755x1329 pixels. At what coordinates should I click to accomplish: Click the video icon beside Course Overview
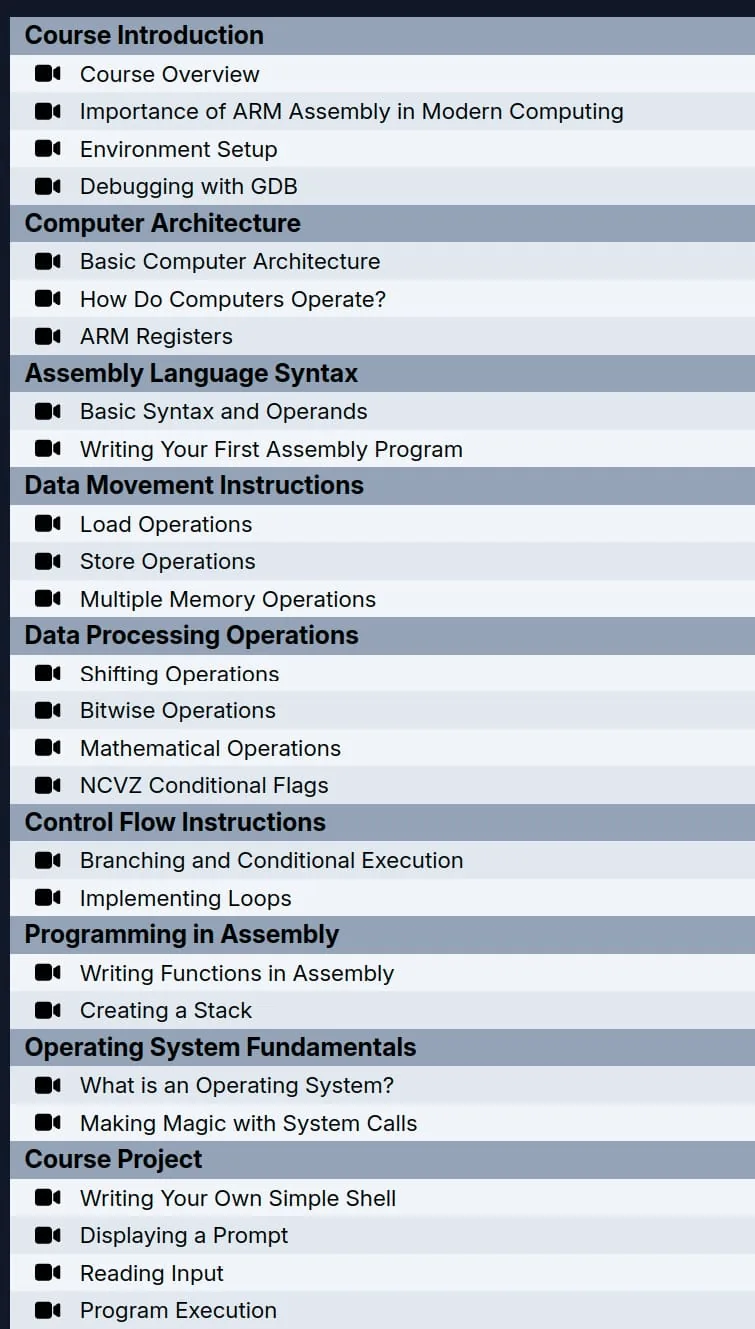click(48, 74)
